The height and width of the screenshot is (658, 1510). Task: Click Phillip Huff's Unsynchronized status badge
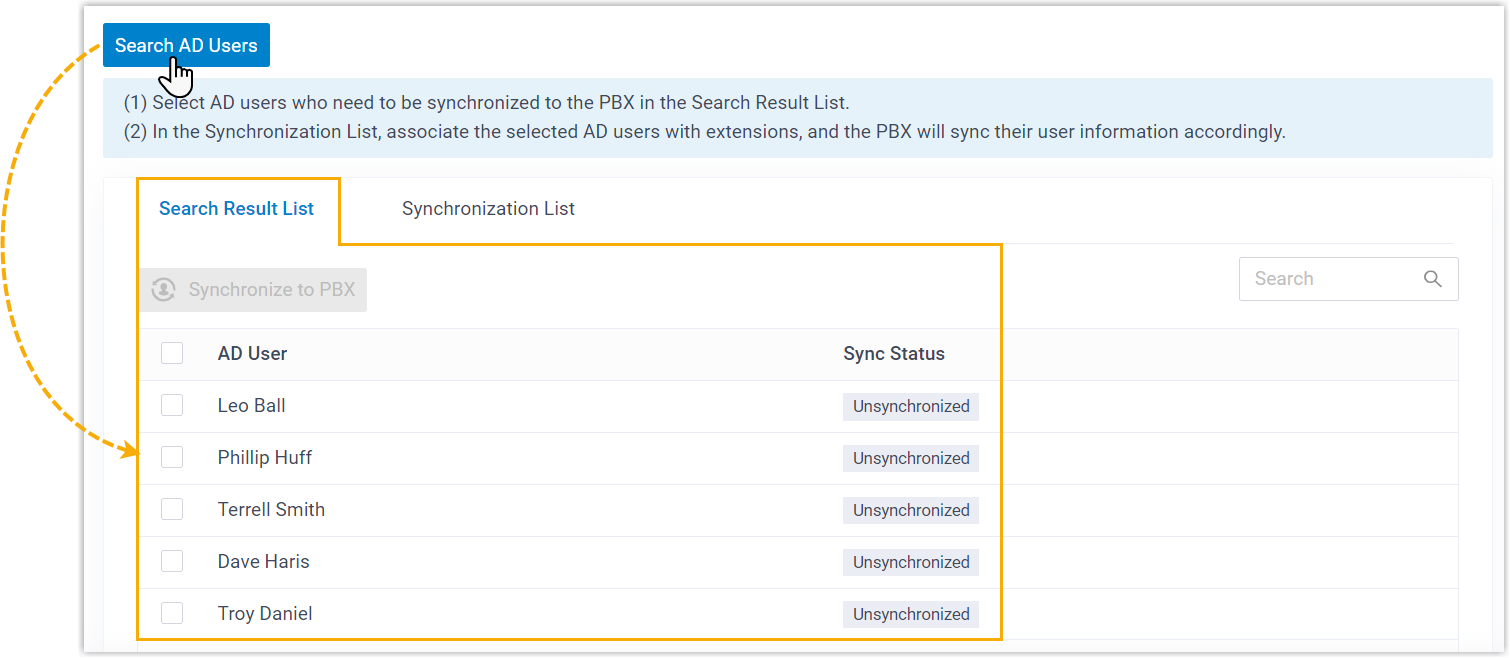click(911, 458)
